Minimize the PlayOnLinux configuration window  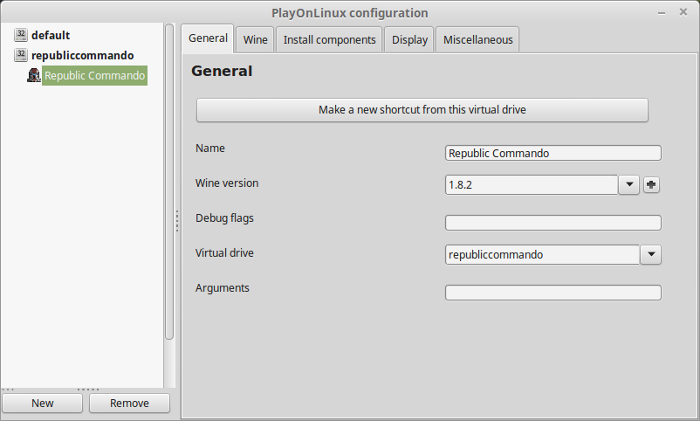pos(662,13)
